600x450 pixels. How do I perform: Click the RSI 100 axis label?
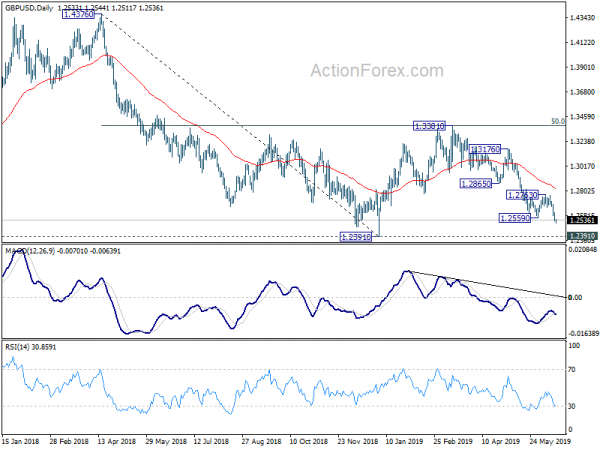(574, 346)
